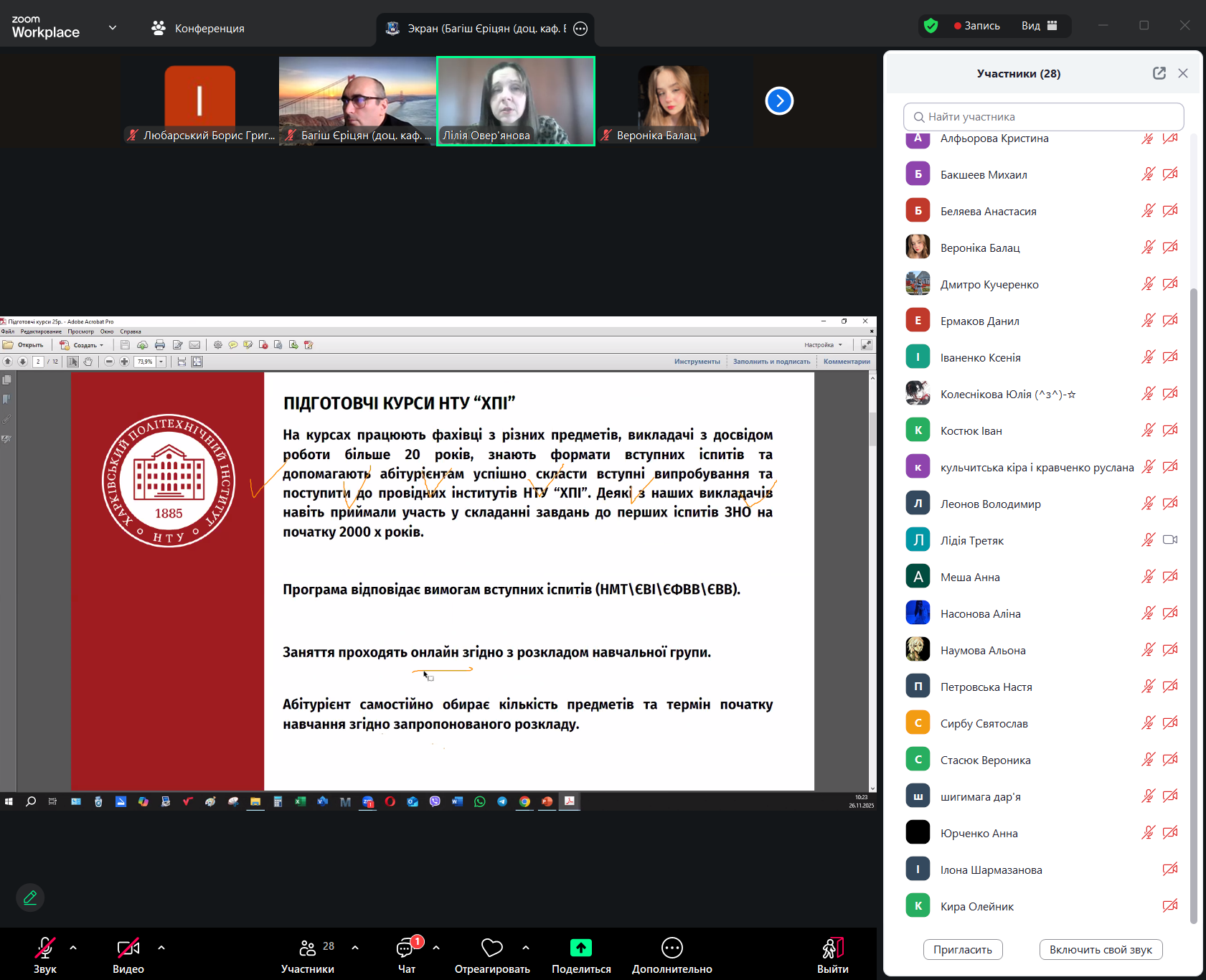Zoom in with the plus icon

click(x=124, y=362)
